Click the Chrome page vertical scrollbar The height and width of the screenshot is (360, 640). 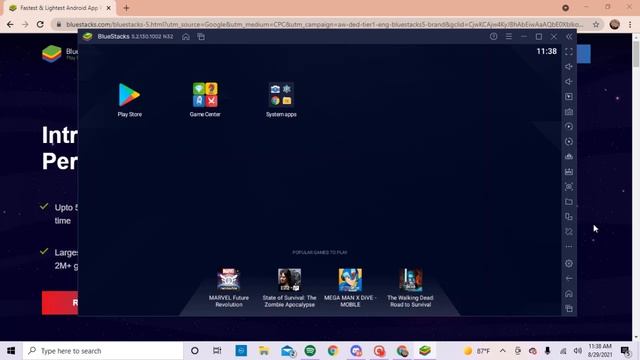click(636, 53)
